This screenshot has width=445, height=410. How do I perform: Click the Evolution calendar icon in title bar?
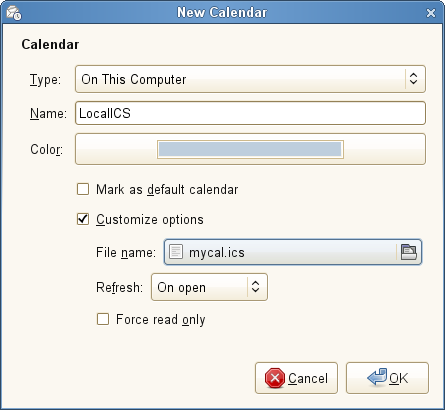click(x=14, y=13)
